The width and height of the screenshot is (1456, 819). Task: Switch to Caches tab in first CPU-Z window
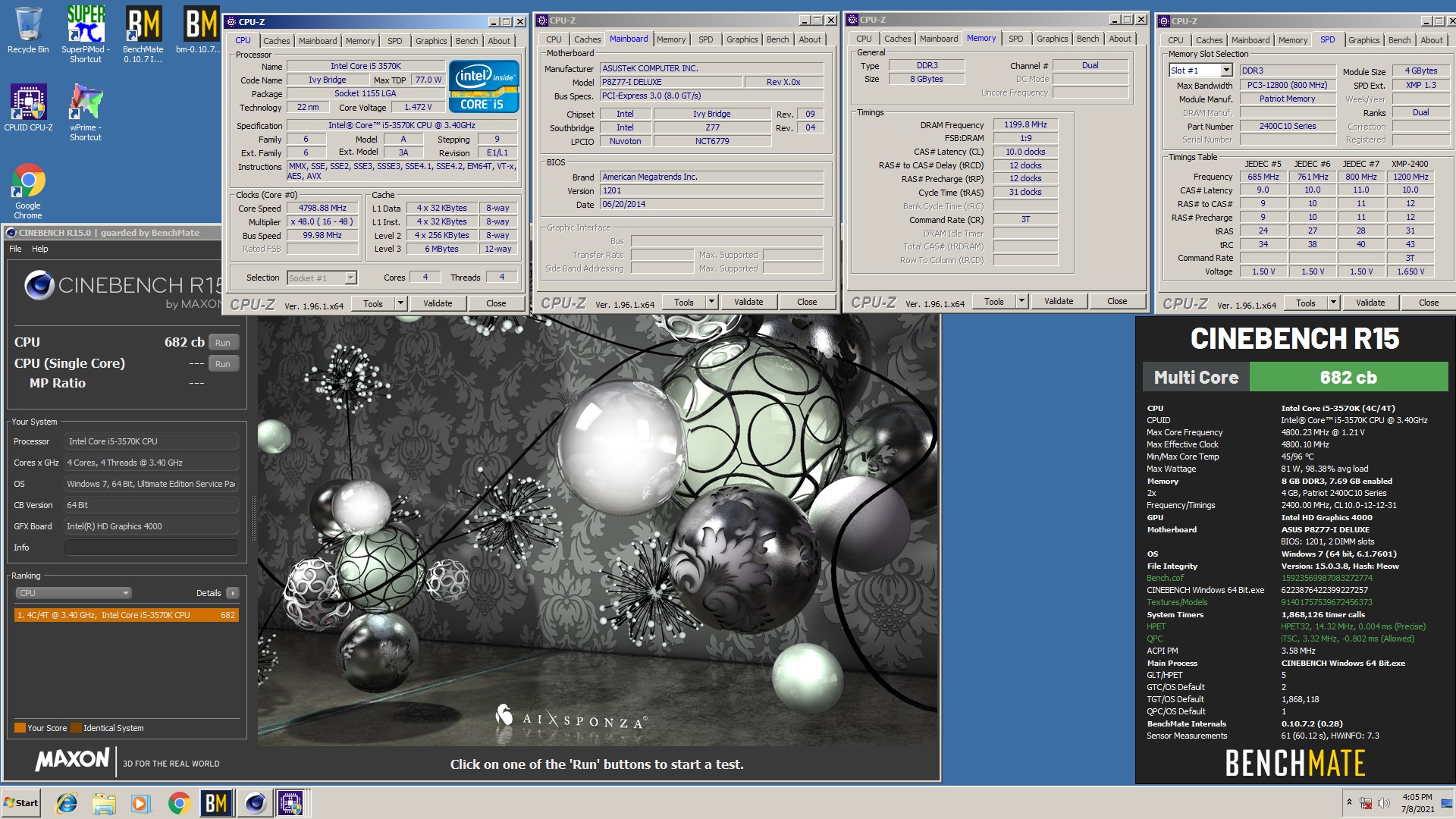(276, 41)
